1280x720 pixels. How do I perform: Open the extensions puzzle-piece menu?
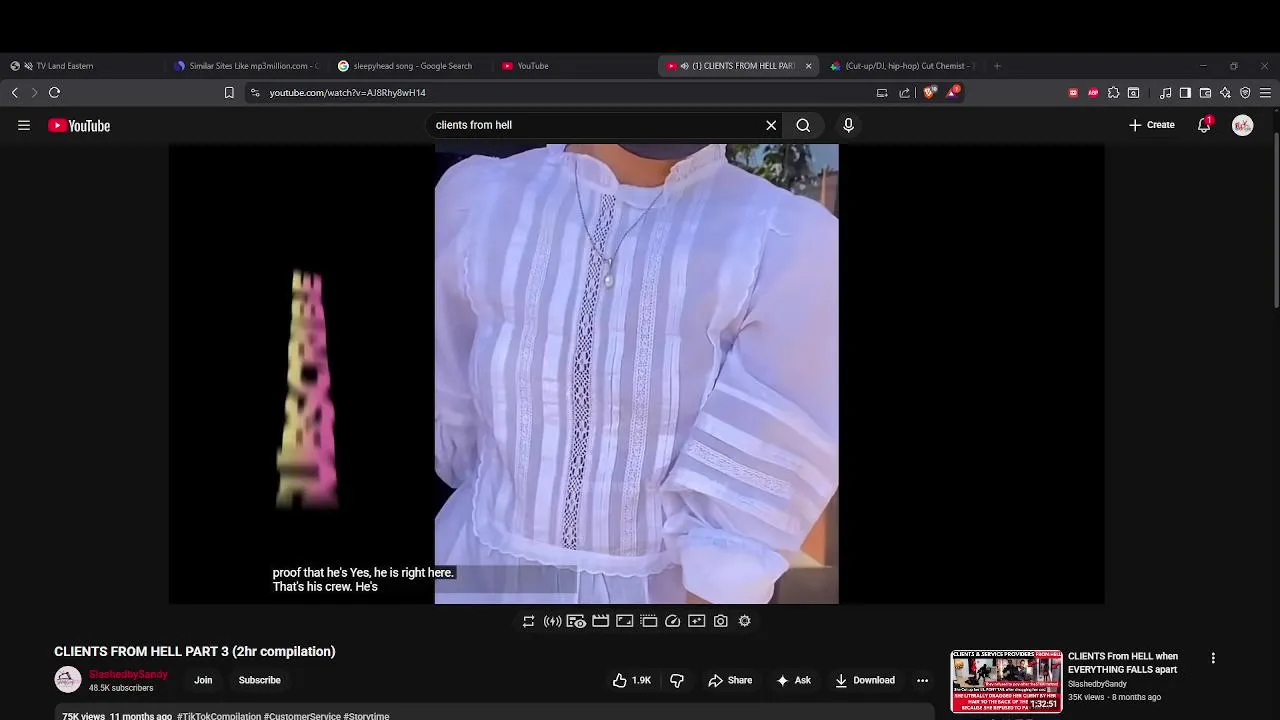point(1113,93)
